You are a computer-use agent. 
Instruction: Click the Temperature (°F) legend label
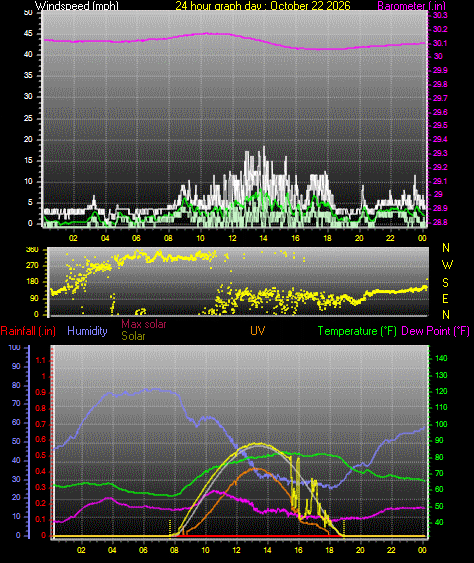(x=357, y=331)
